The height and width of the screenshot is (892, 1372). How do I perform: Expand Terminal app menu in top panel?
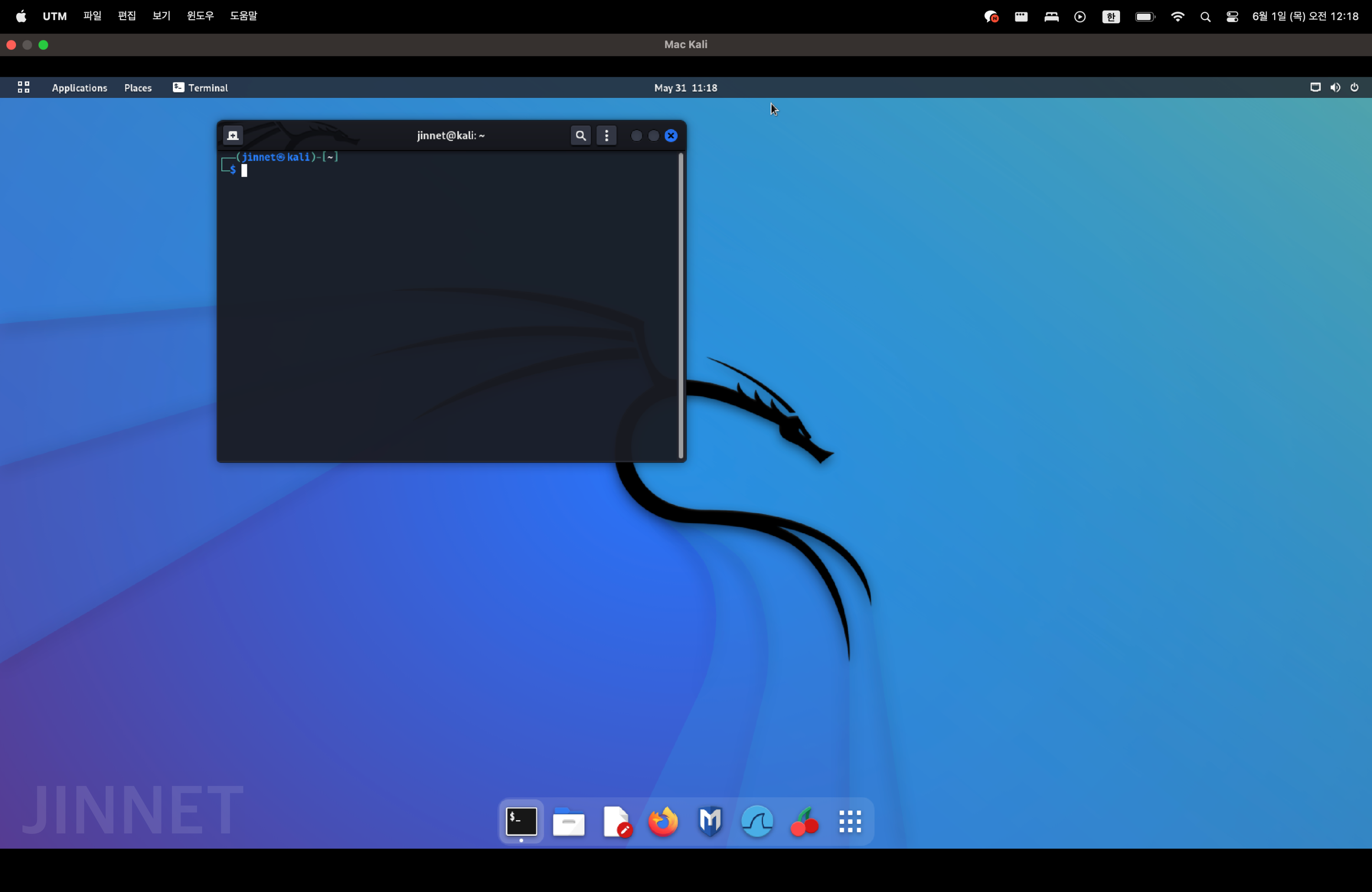click(201, 88)
